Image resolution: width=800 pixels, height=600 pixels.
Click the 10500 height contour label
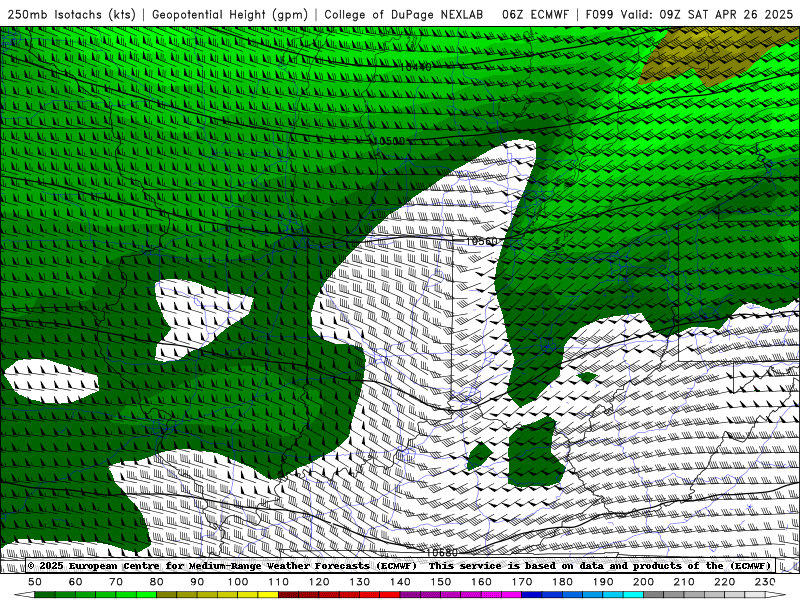point(389,141)
